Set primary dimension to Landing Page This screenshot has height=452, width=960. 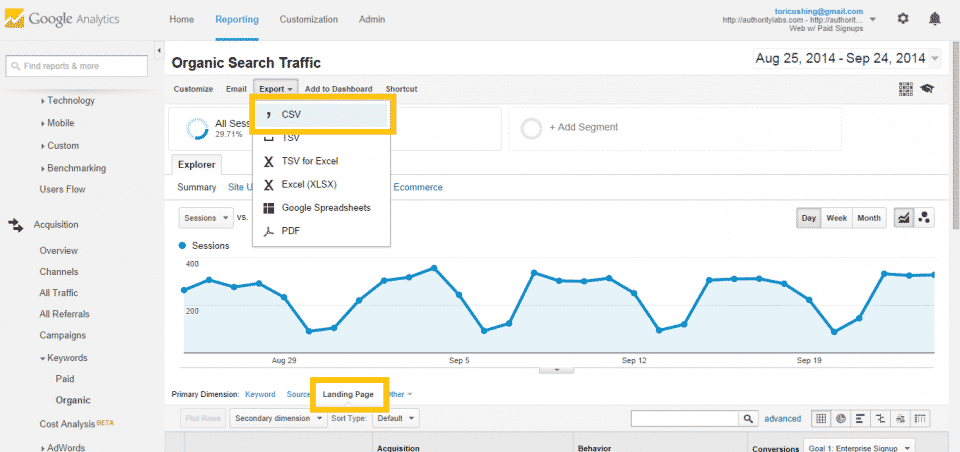click(348, 394)
